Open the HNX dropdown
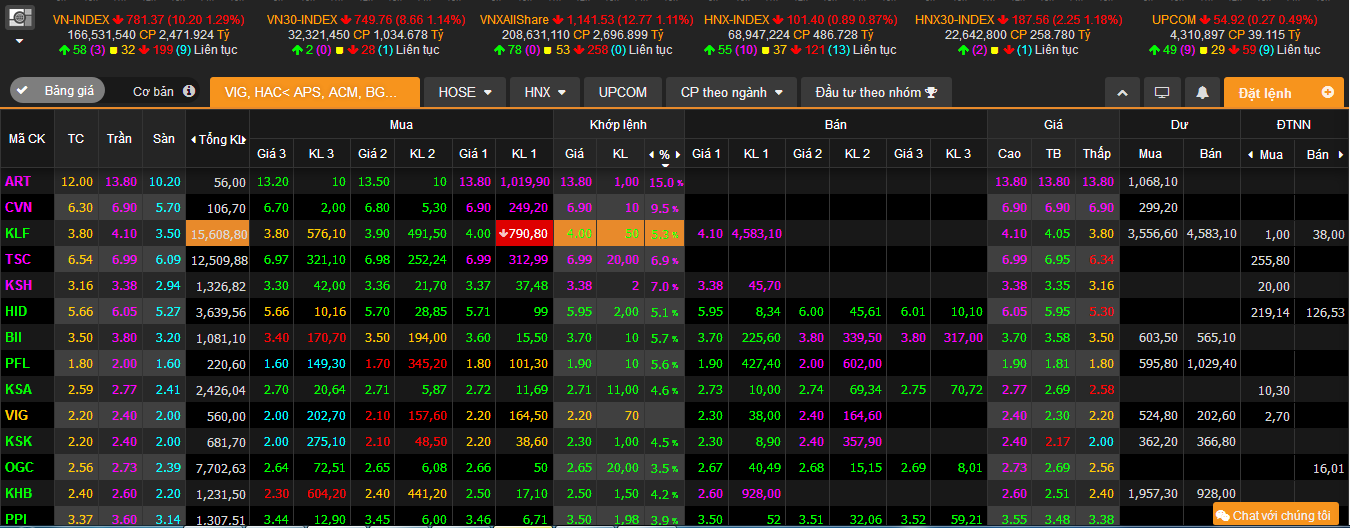Viewport: 1350px width, 528px height. coord(545,92)
